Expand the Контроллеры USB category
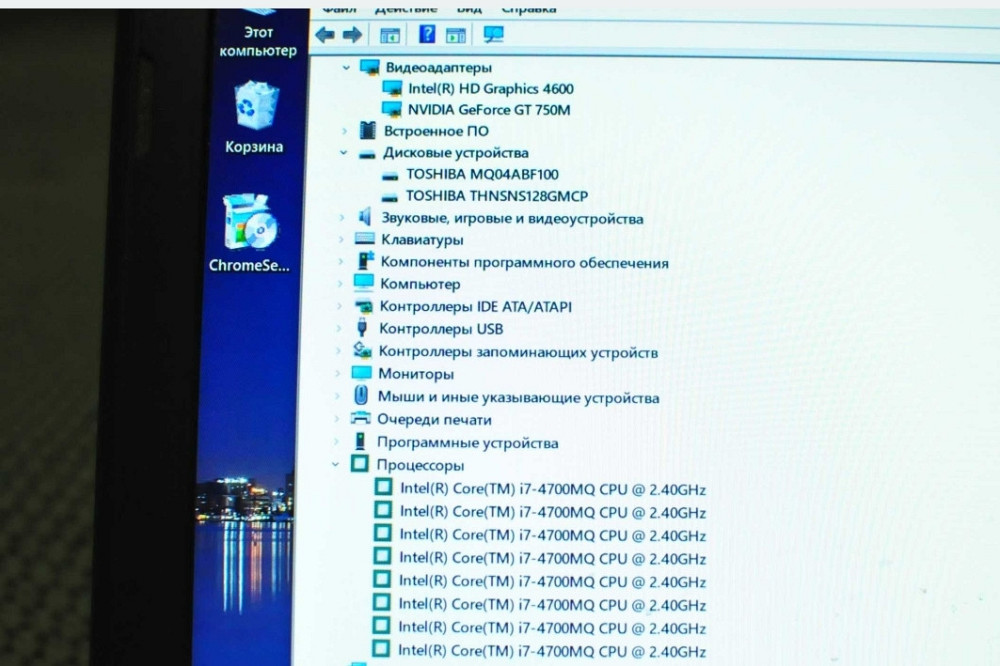This screenshot has height=666, width=1000. pyautogui.click(x=340, y=329)
